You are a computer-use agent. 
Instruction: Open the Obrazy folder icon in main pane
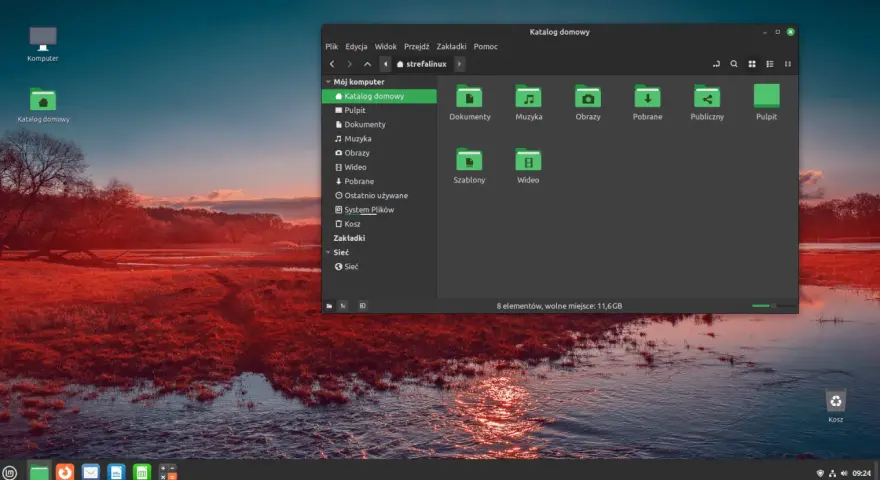pos(588,97)
